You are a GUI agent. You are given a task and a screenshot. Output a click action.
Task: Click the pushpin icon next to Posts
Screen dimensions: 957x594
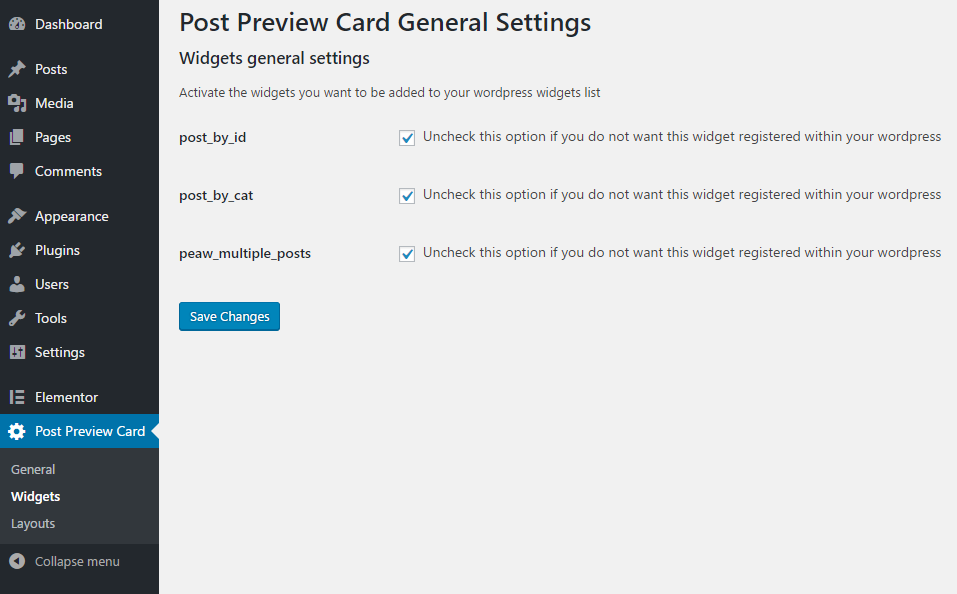click(17, 69)
